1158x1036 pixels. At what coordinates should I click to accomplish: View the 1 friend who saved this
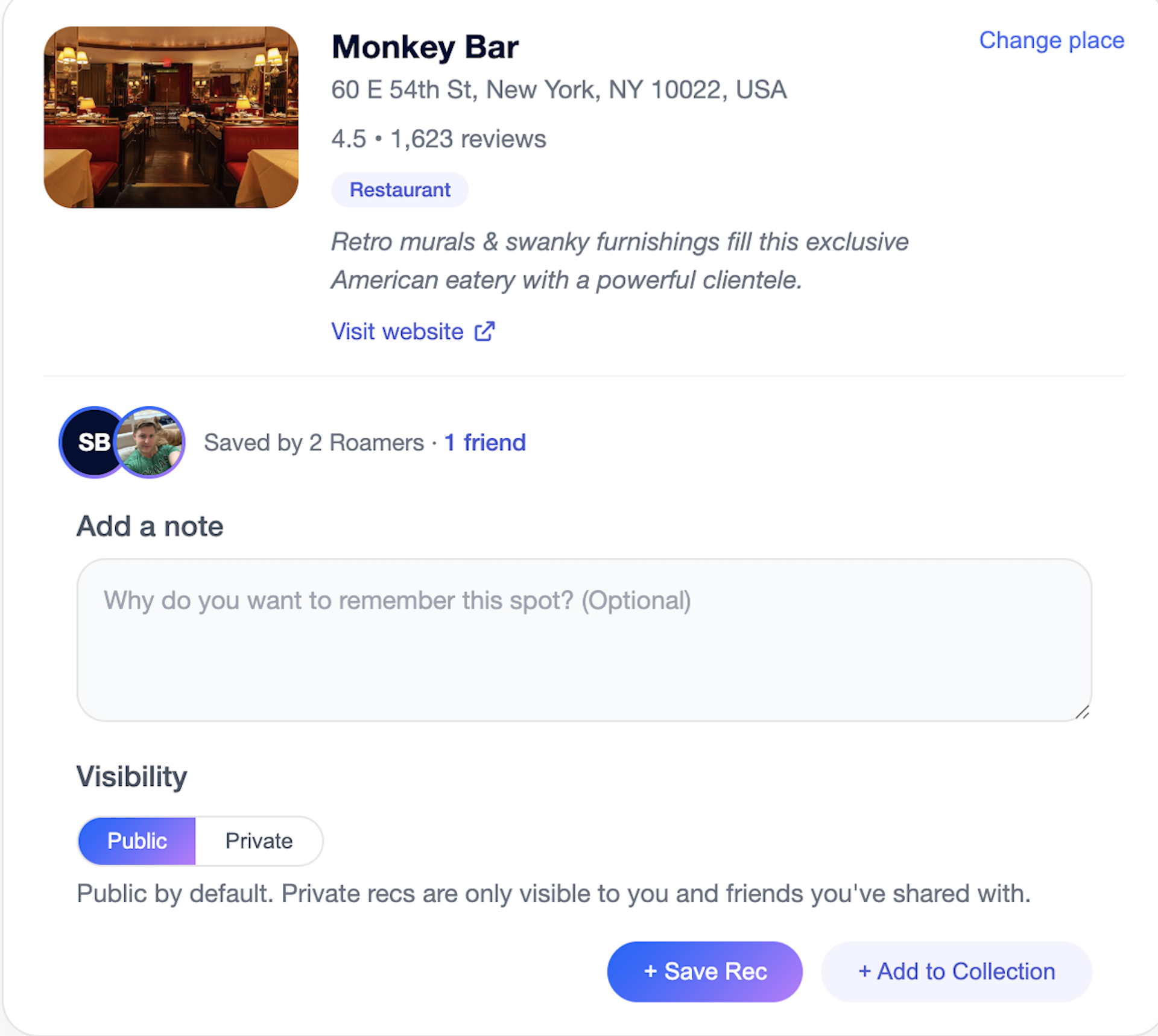(484, 442)
